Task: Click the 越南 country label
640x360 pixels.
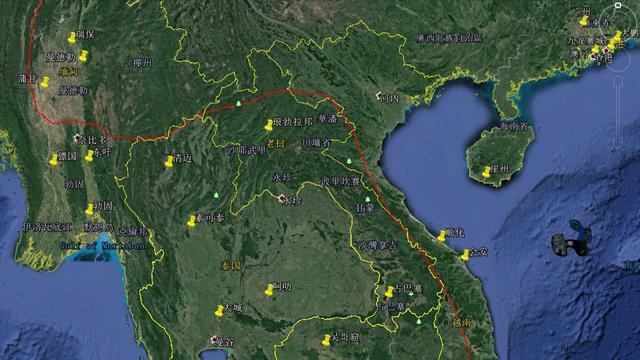Action: 462,322
